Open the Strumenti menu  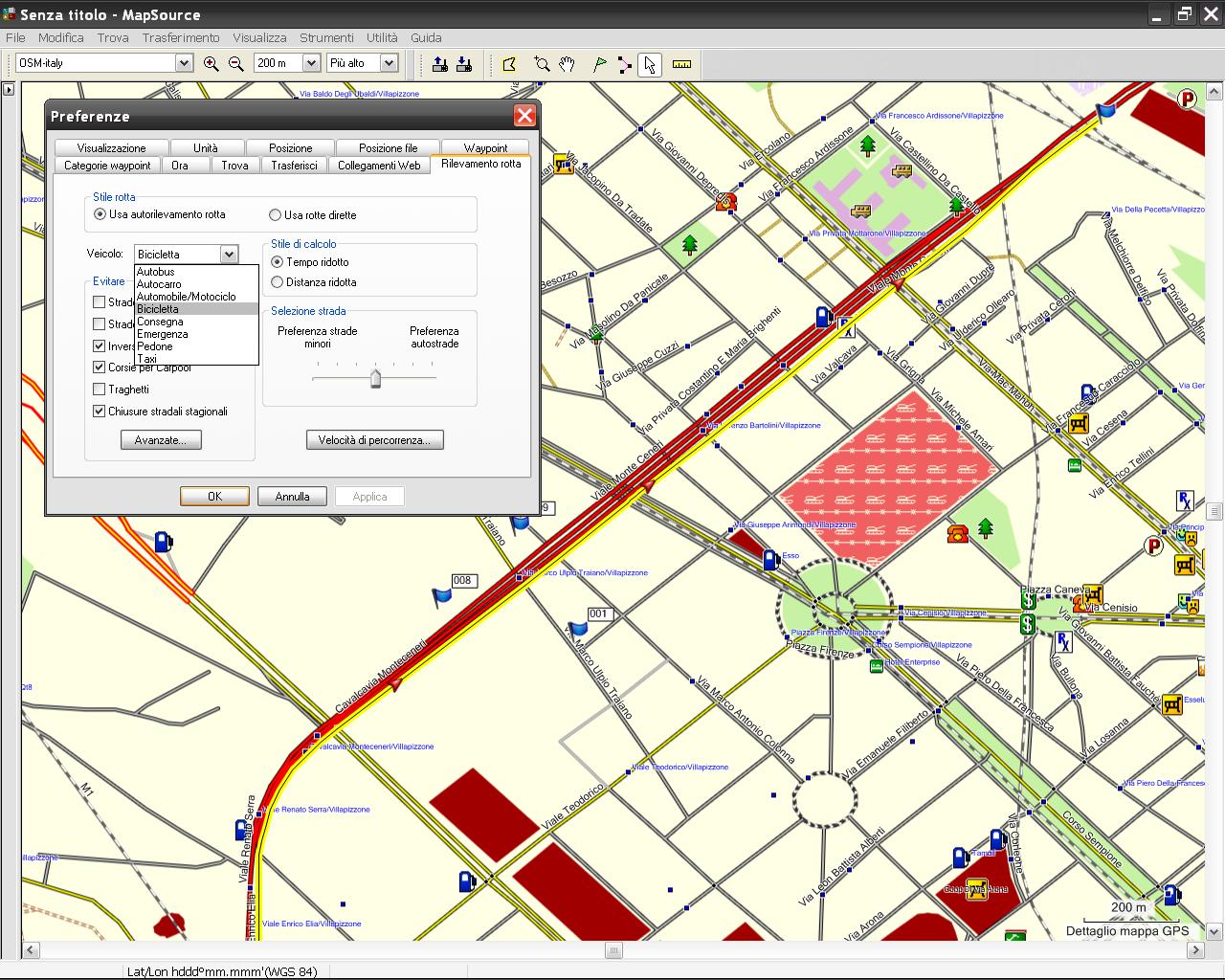click(x=326, y=37)
